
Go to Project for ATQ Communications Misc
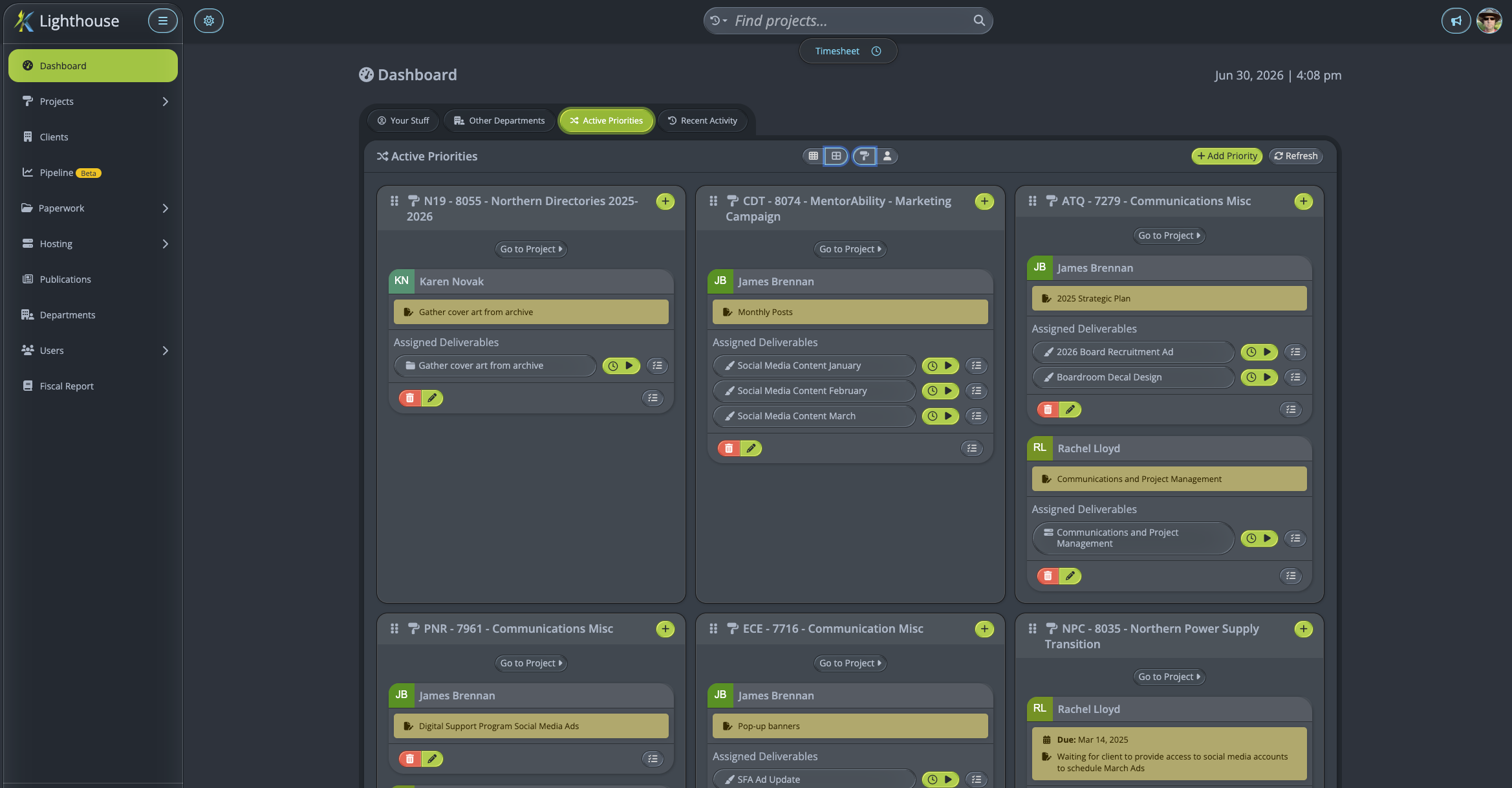[1169, 235]
